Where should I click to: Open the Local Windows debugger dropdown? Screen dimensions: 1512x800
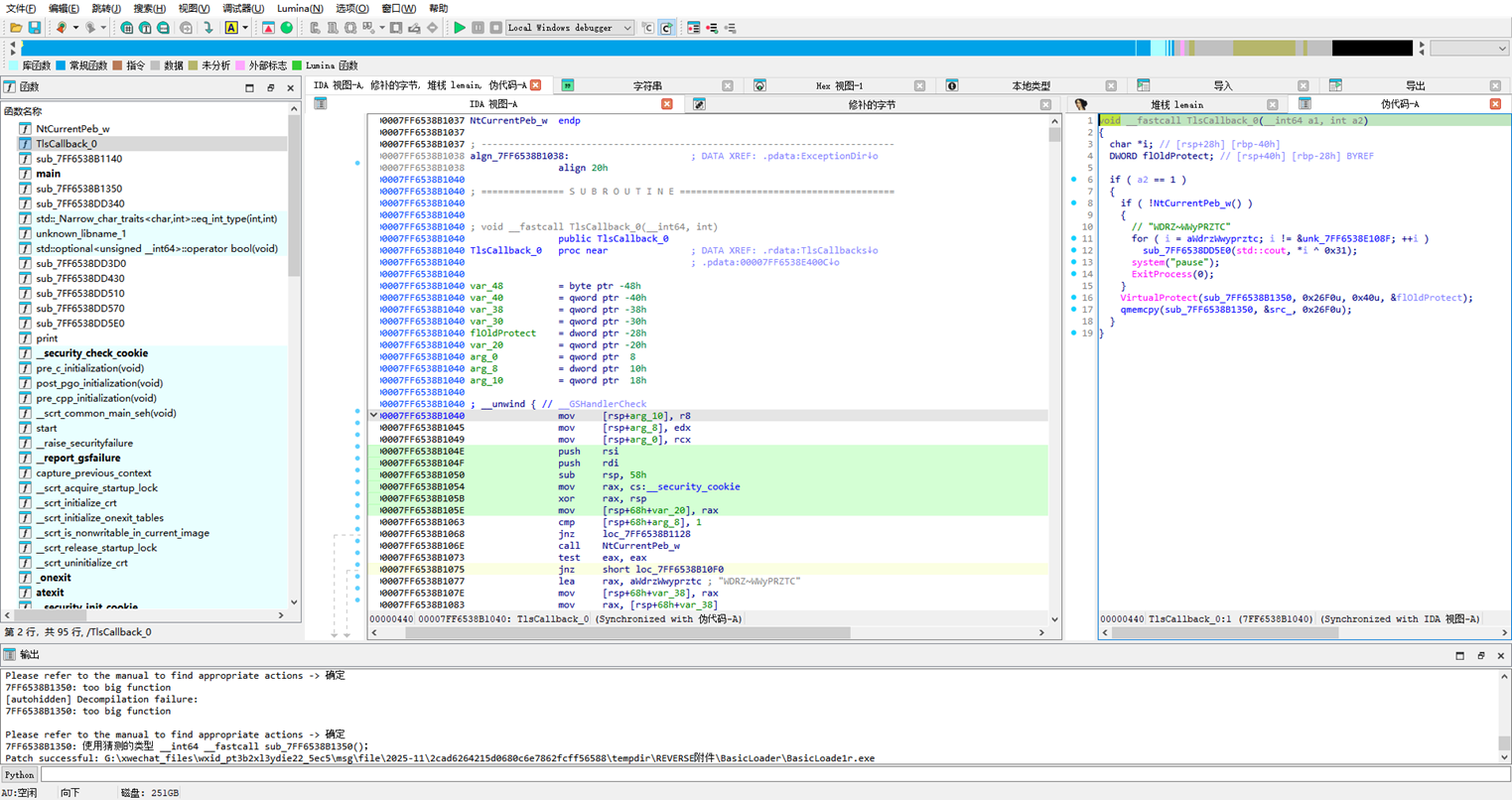click(x=570, y=28)
